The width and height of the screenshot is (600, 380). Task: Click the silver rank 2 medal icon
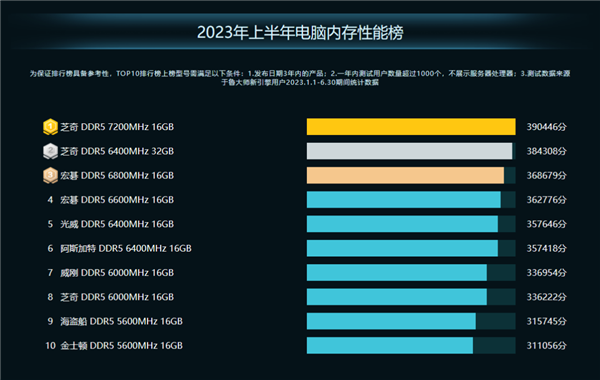point(50,151)
